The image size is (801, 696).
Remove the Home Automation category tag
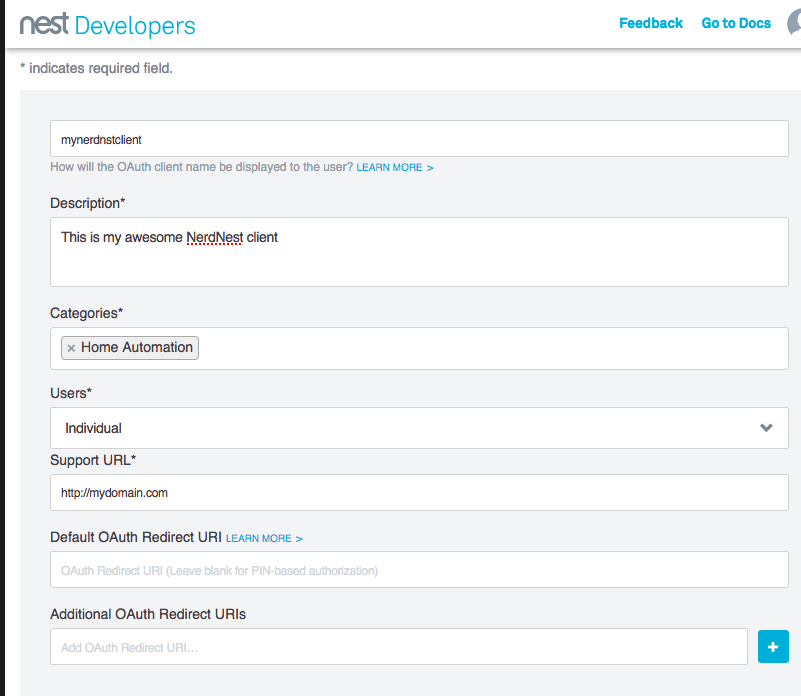(x=71, y=348)
